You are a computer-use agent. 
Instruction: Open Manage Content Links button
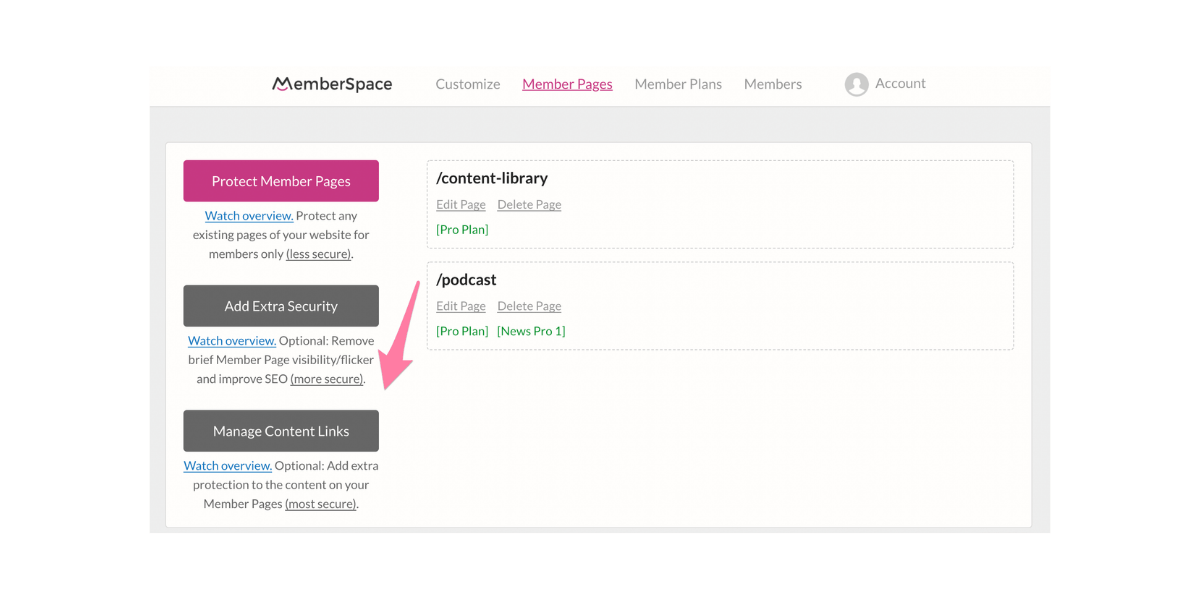pyautogui.click(x=281, y=431)
